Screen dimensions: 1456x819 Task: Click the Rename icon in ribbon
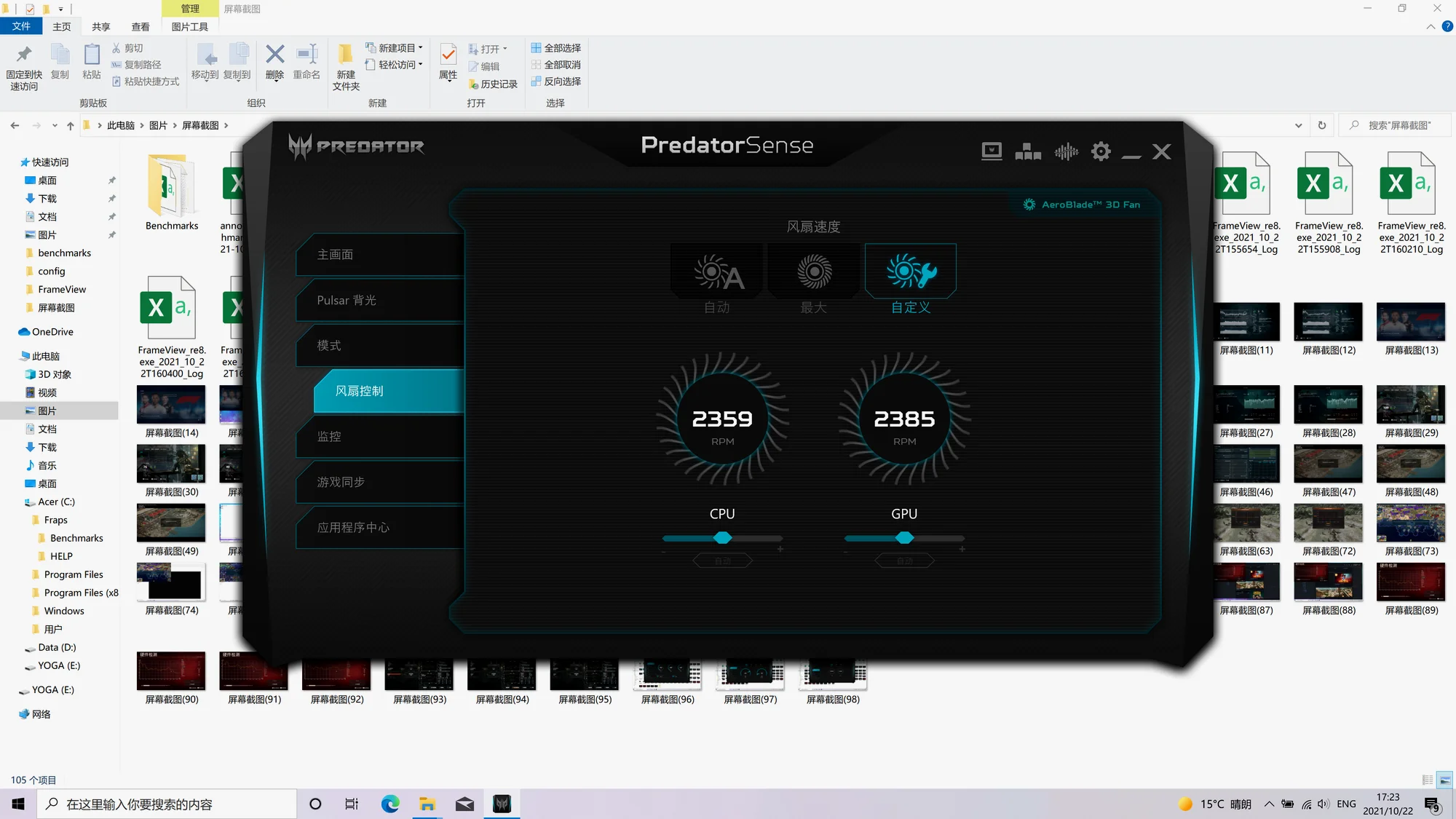click(306, 55)
